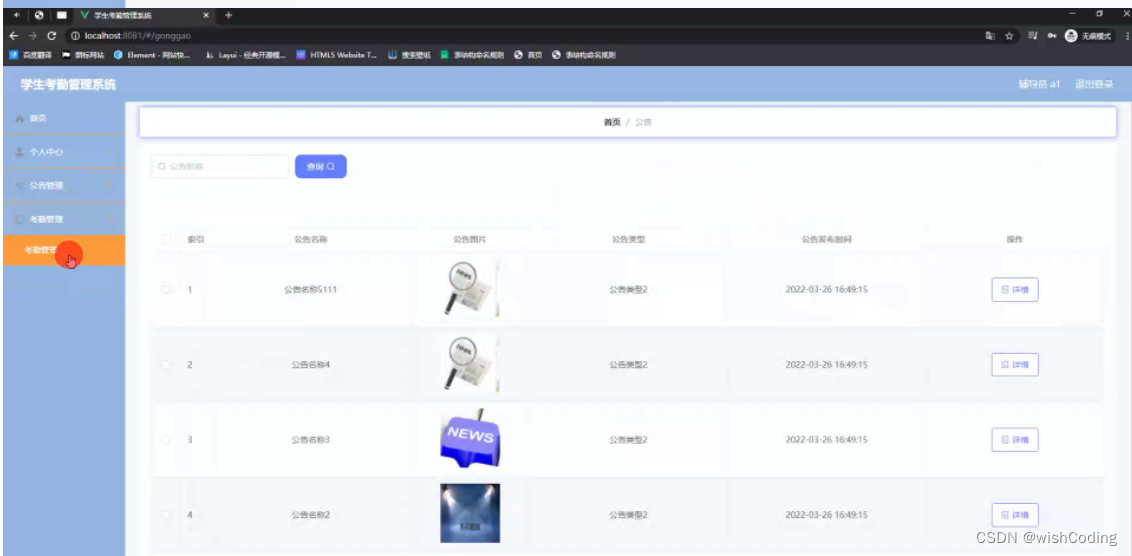Focus the 公告名称 search input
Viewport: 1132px width, 556px height.
click(220, 167)
